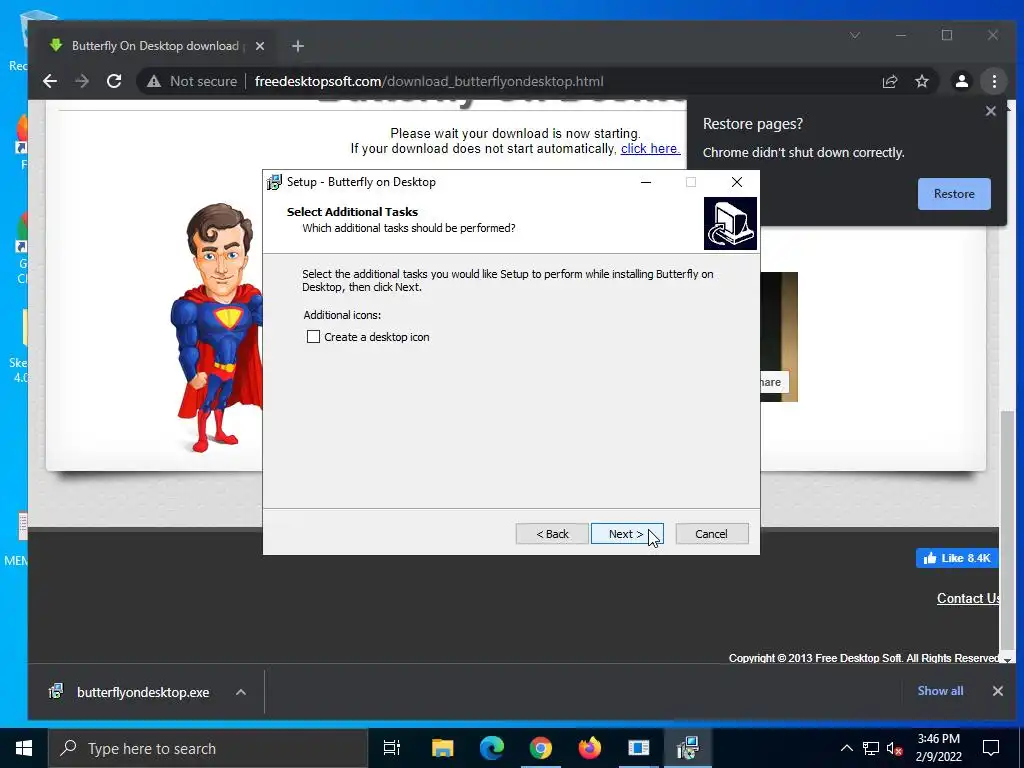Click the setup installer icon in the wizard header
The image size is (1024, 768).
[730, 223]
